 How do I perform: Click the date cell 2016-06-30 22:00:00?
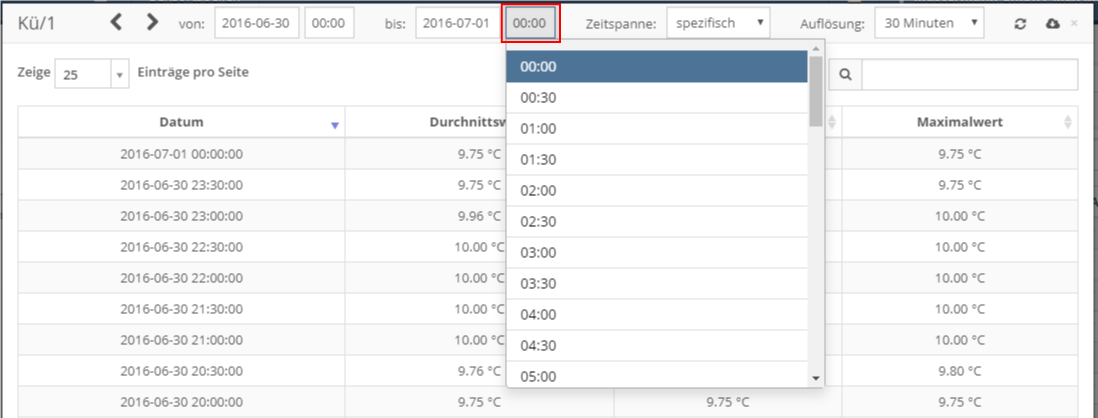(181, 277)
